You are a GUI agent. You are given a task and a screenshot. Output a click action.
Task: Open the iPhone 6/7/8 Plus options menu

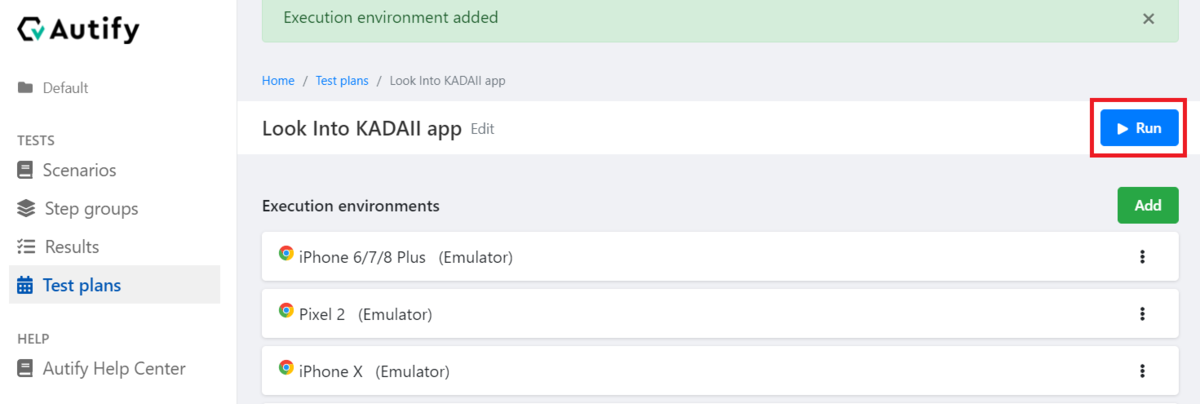[x=1142, y=257]
